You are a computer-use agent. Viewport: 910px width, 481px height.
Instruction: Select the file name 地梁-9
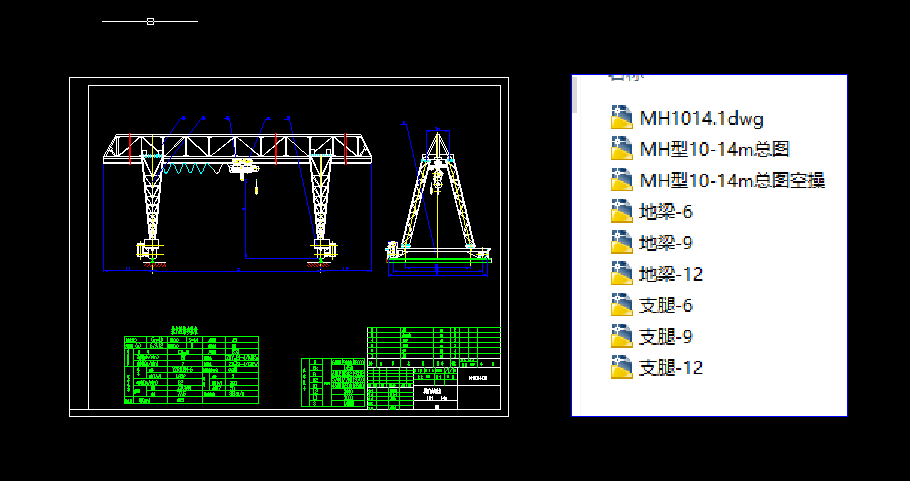666,243
